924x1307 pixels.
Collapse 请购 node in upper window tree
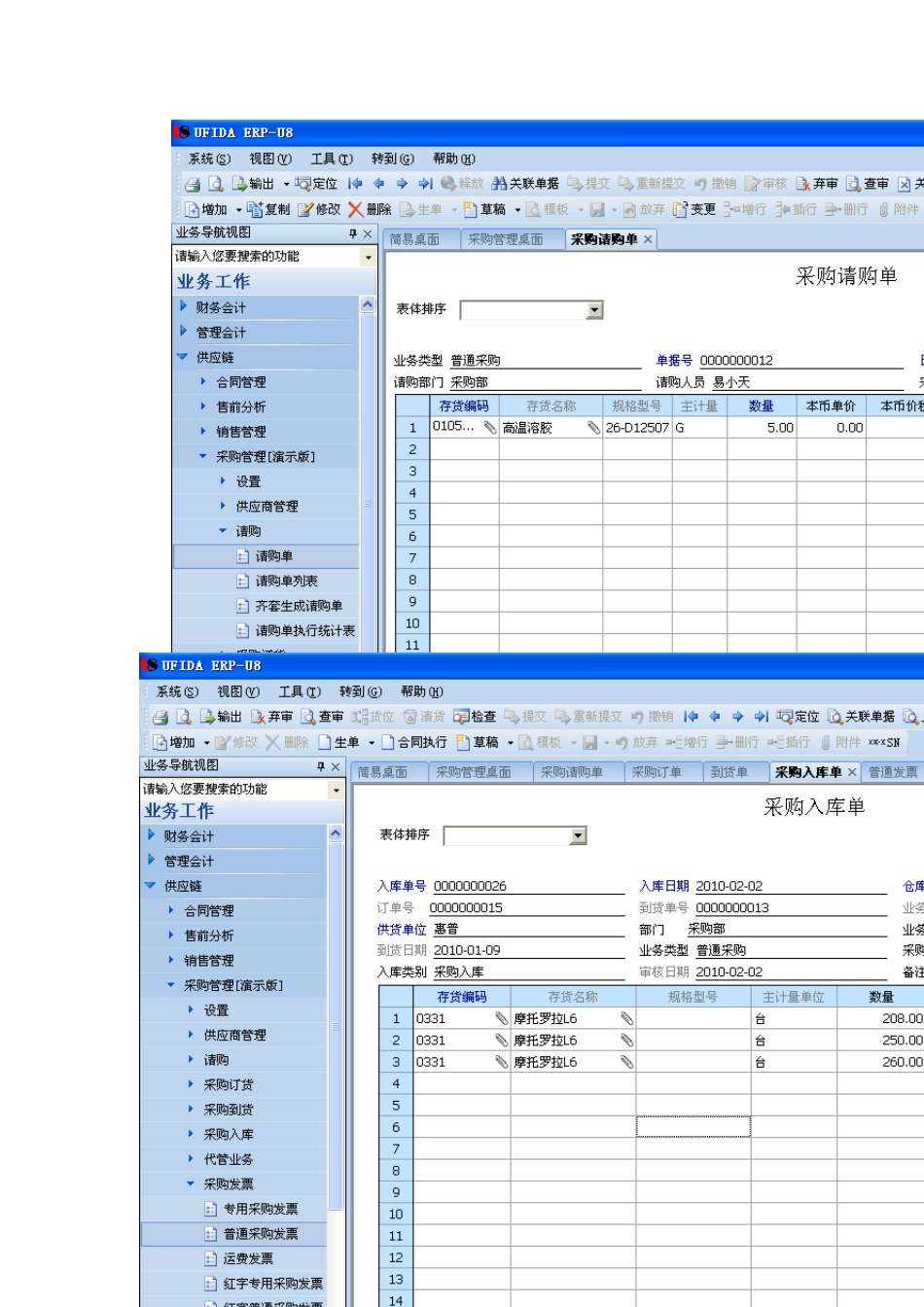(x=223, y=531)
